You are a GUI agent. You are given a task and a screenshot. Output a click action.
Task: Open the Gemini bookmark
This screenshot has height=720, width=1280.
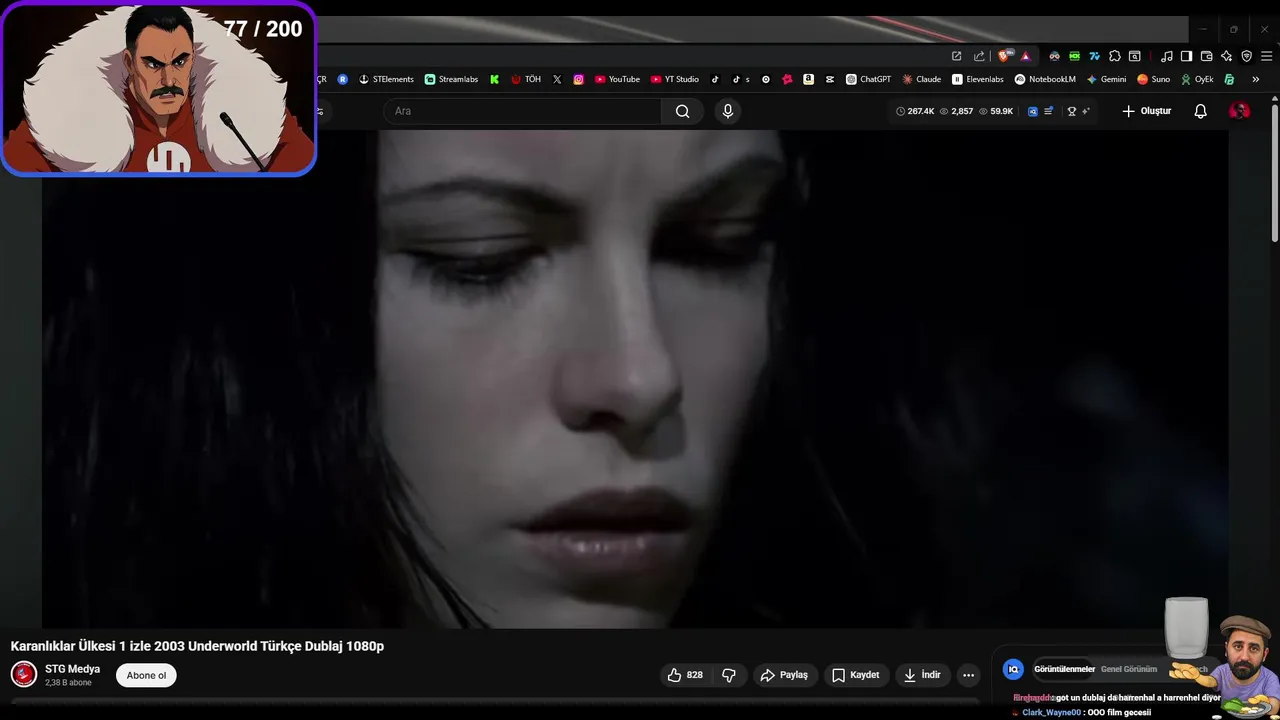click(x=1106, y=79)
